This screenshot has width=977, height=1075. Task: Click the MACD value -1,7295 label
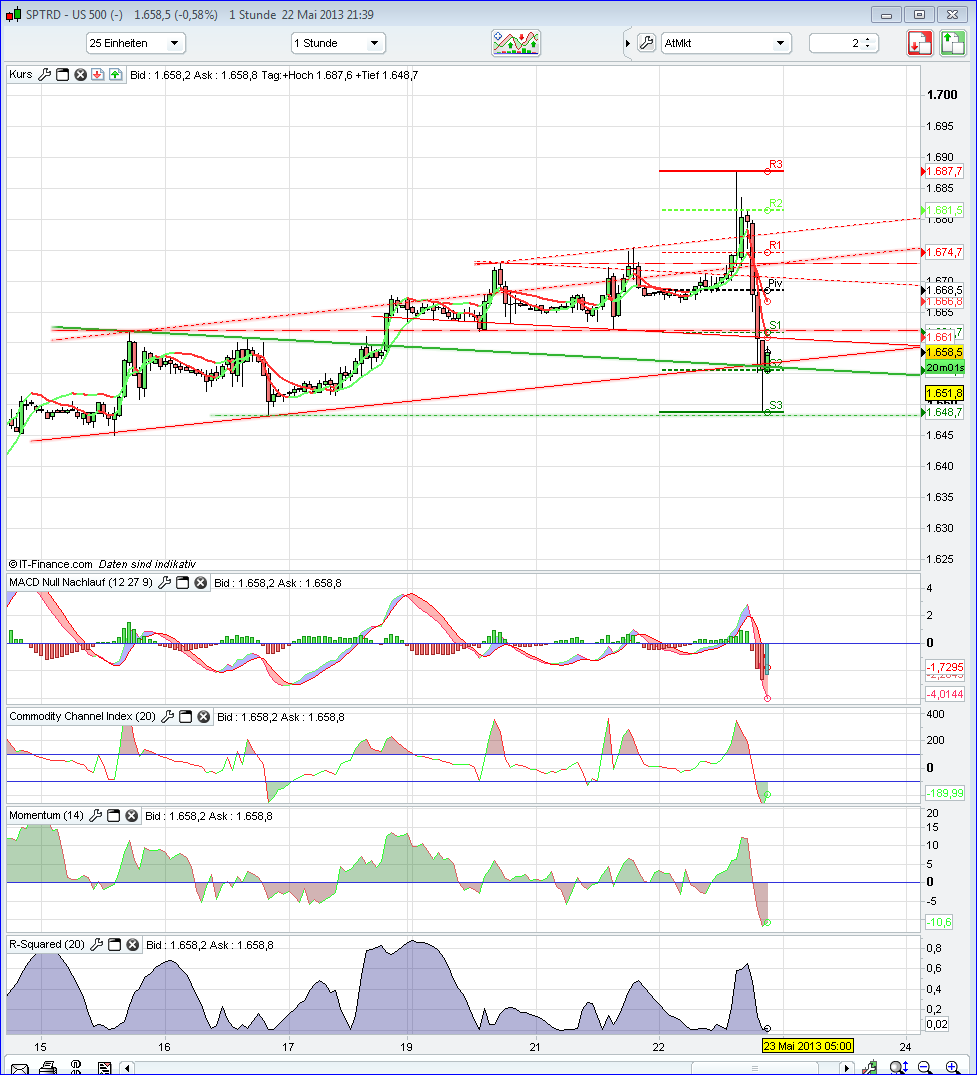(x=945, y=667)
